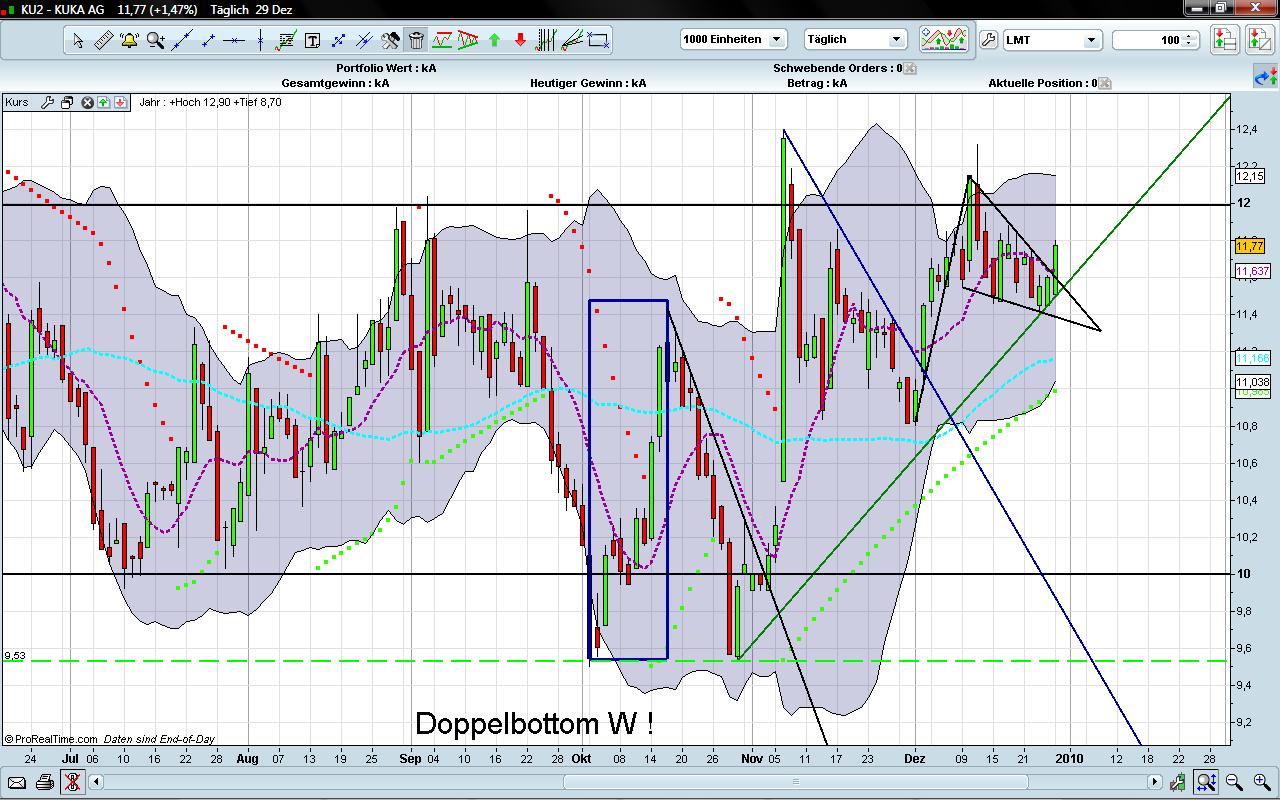
Task: Click the yellow 11,77 current price tag
Action: tap(1251, 246)
